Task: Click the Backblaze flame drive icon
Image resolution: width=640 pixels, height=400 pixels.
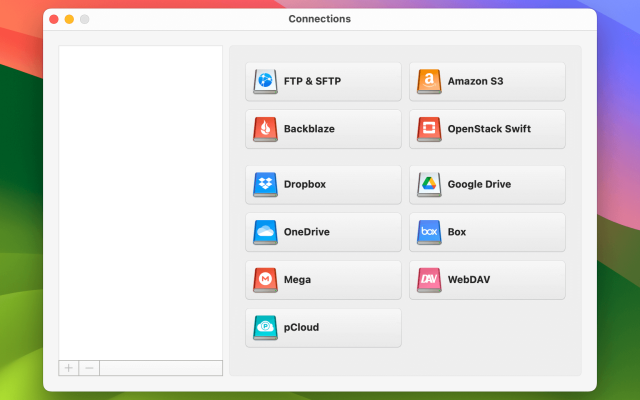Action: (265, 129)
